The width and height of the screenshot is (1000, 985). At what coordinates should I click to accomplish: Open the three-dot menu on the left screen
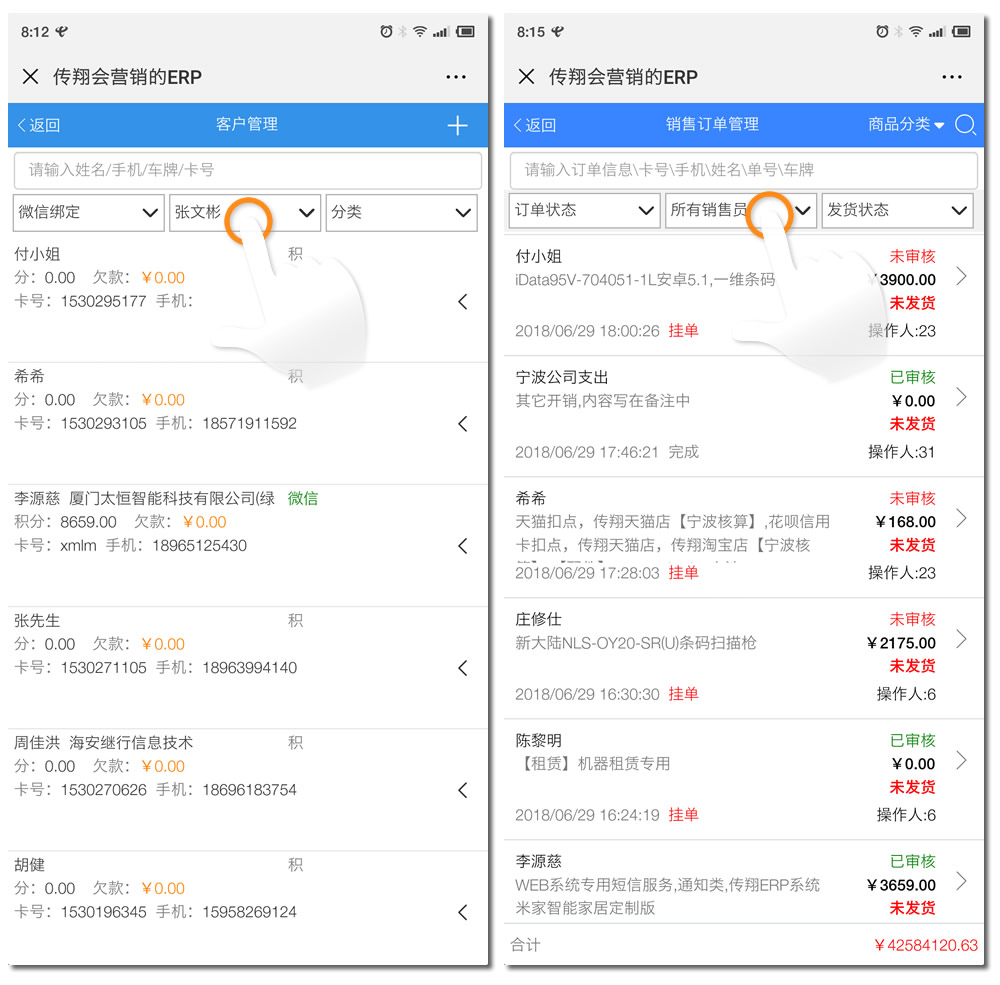point(455,77)
